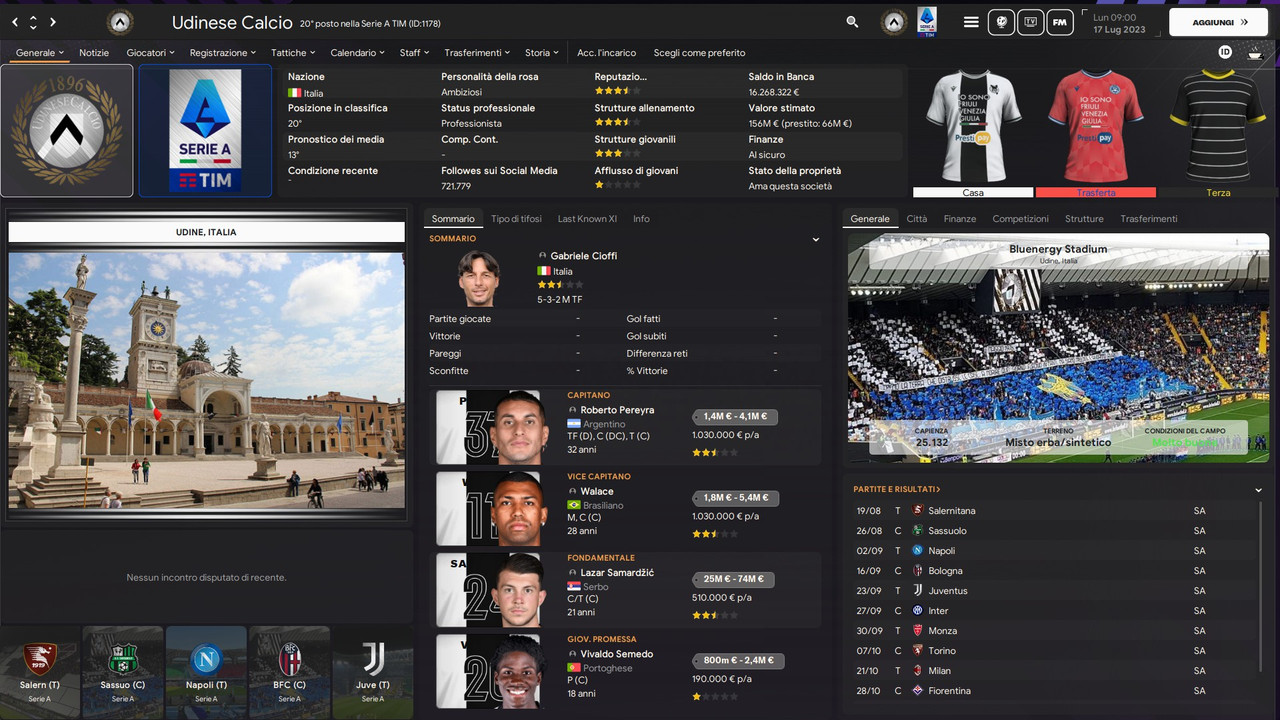
Task: Open the hamburger main menu
Action: click(x=971, y=22)
